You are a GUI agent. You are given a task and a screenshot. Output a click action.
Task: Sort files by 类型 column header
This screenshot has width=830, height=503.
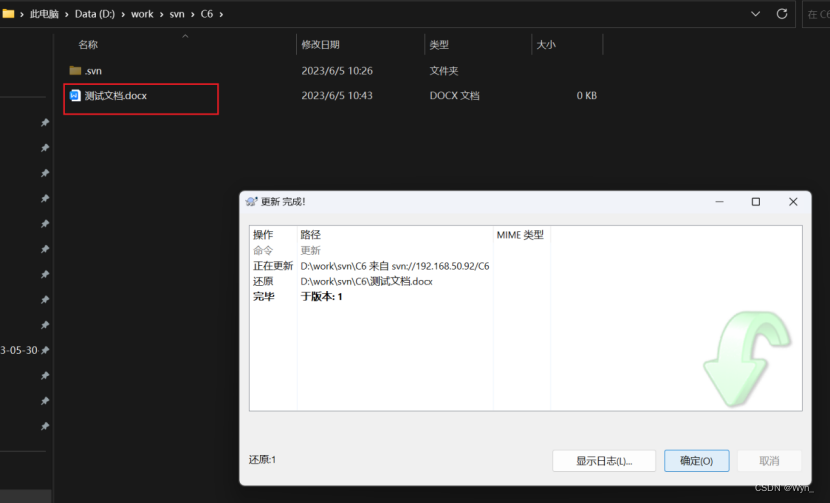pyautogui.click(x=439, y=44)
